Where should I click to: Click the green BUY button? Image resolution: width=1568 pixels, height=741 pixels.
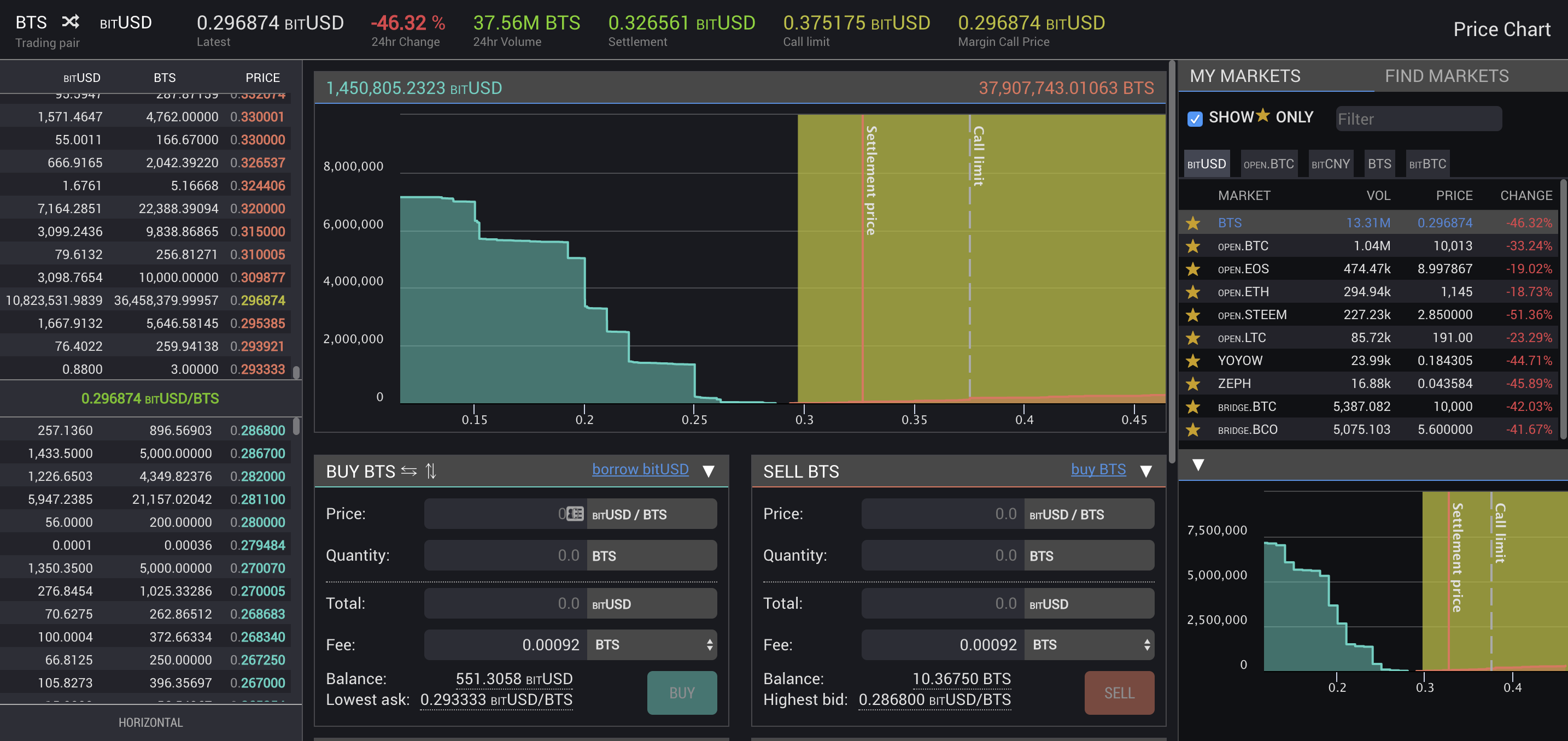click(682, 693)
